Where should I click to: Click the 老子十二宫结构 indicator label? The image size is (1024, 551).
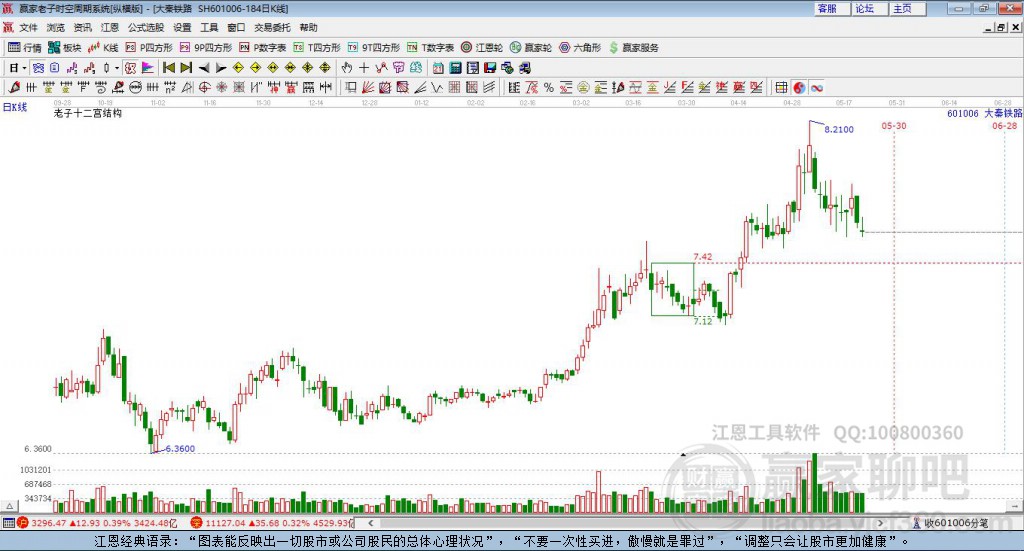[88, 113]
